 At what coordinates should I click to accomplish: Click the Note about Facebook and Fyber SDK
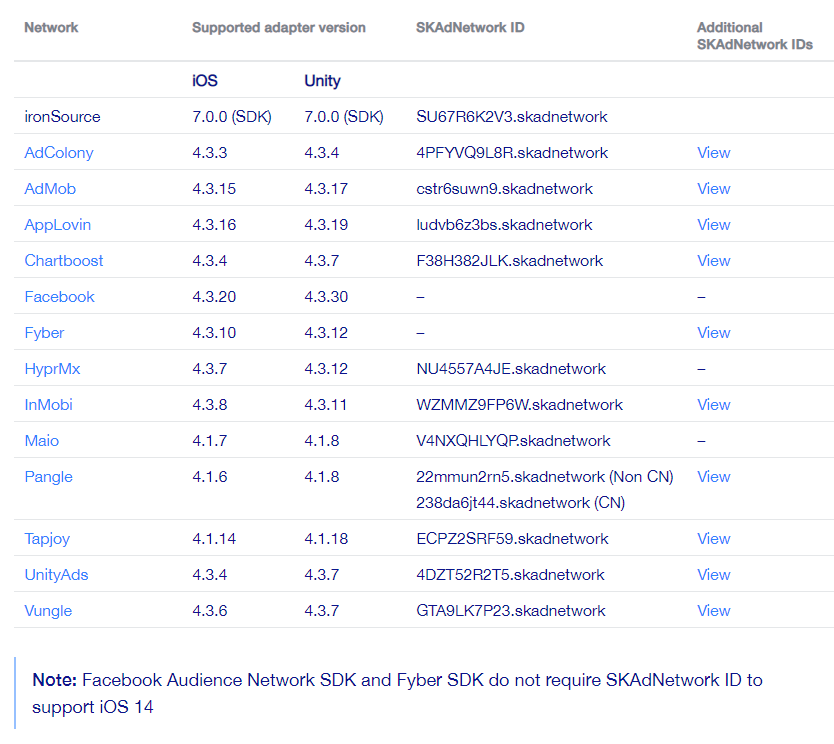point(397,693)
